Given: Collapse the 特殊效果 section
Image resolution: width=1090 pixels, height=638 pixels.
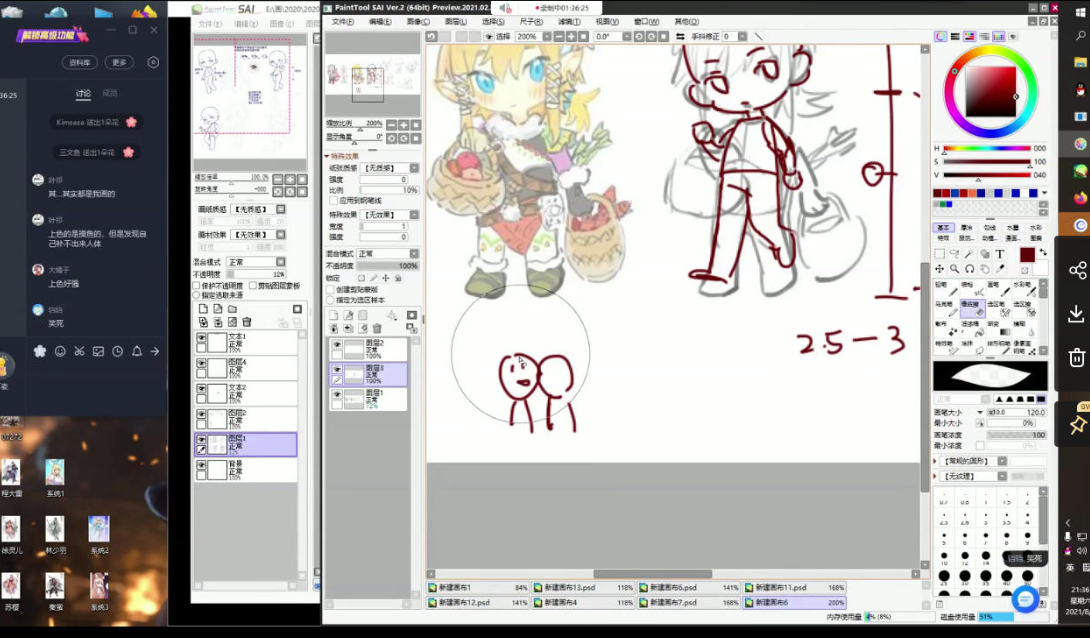Looking at the screenshot, I should tap(327, 156).
